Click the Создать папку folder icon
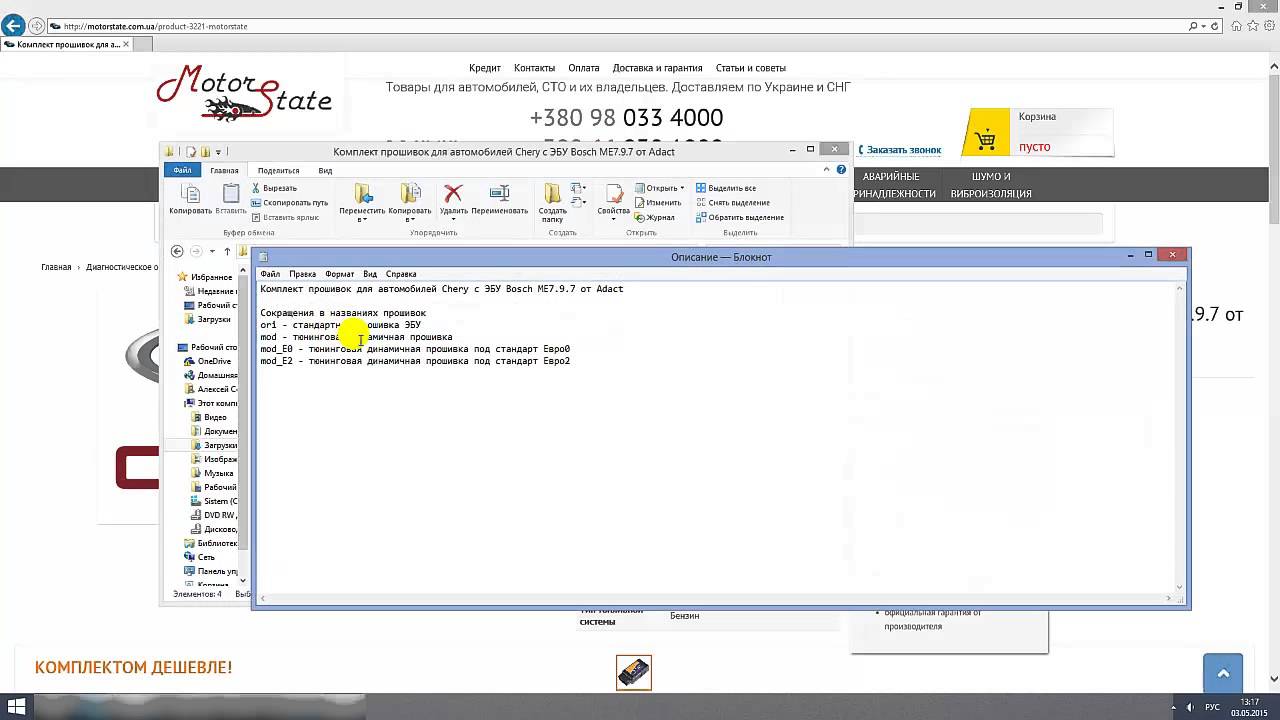This screenshot has height=720, width=1280. point(552,193)
